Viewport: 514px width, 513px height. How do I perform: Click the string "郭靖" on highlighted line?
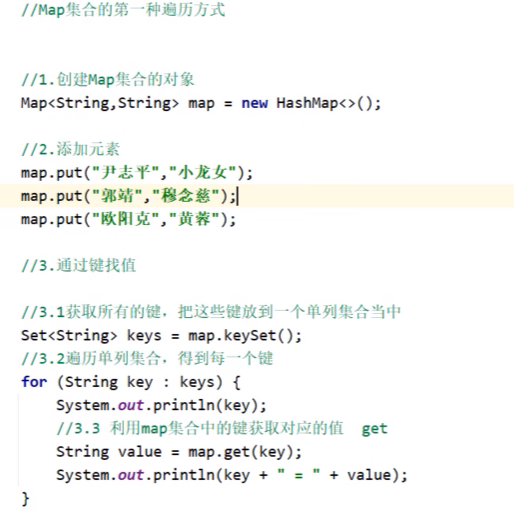click(x=117, y=196)
